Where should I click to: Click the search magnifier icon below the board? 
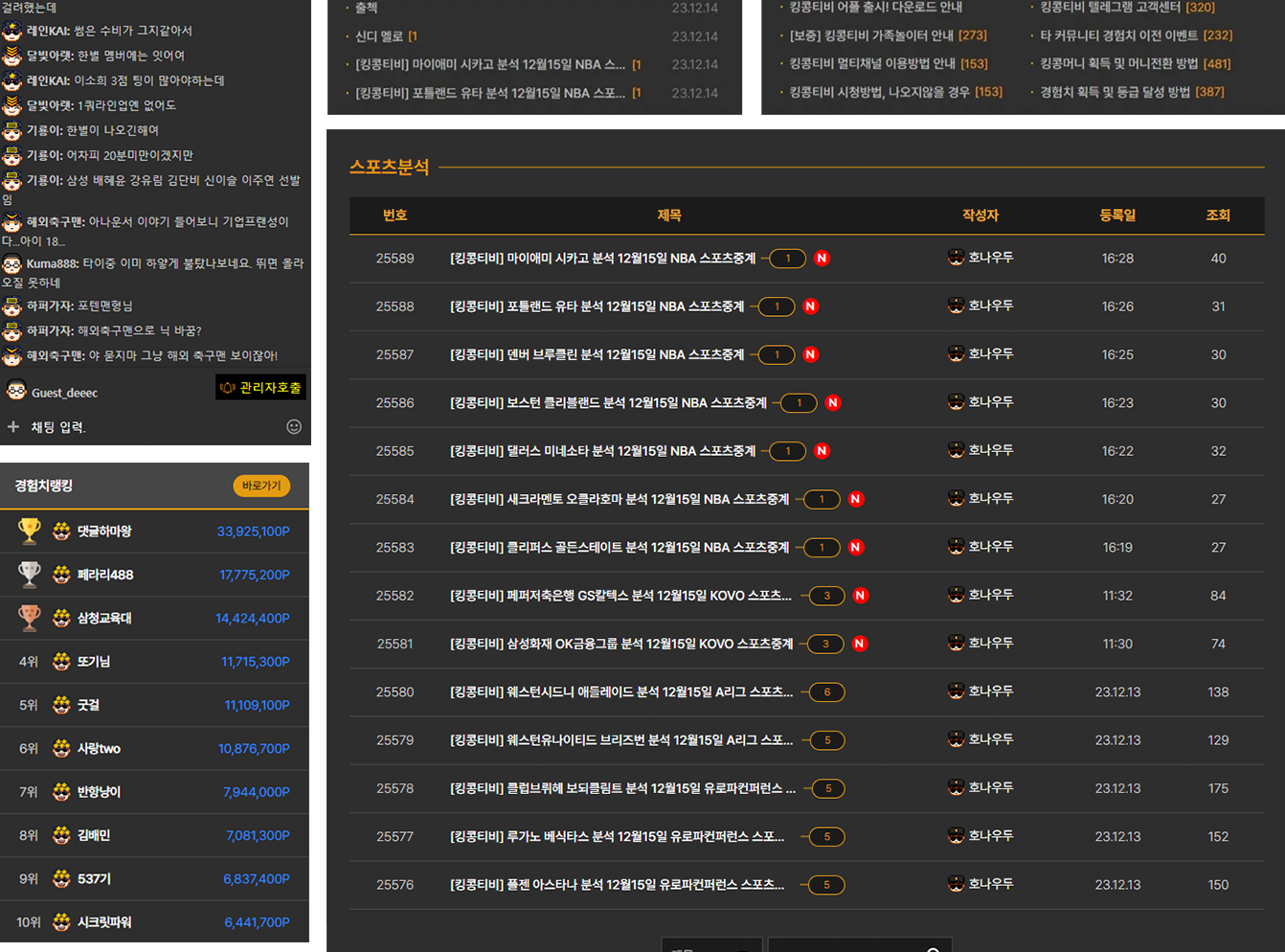coord(932,948)
